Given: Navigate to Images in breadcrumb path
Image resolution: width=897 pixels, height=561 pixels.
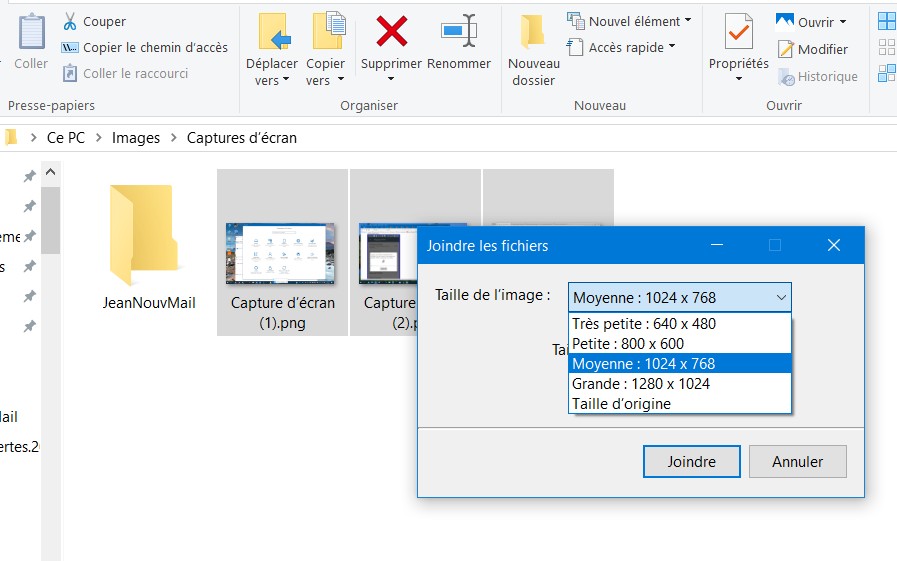Looking at the screenshot, I should coord(136,138).
